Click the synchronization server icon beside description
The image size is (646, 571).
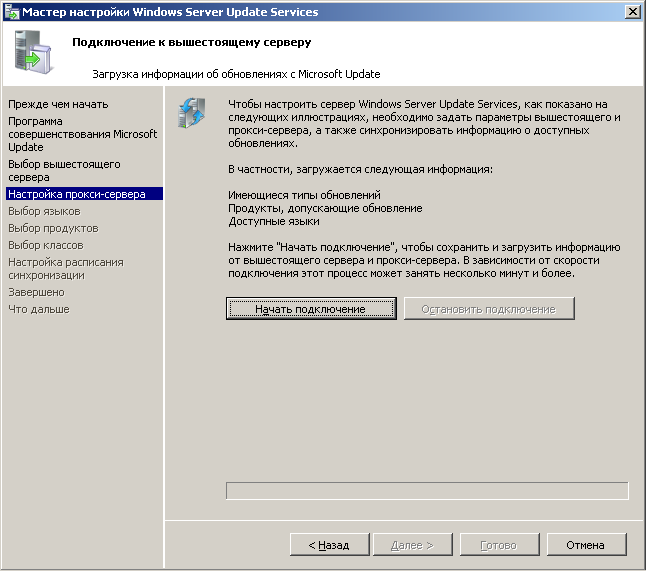point(192,112)
